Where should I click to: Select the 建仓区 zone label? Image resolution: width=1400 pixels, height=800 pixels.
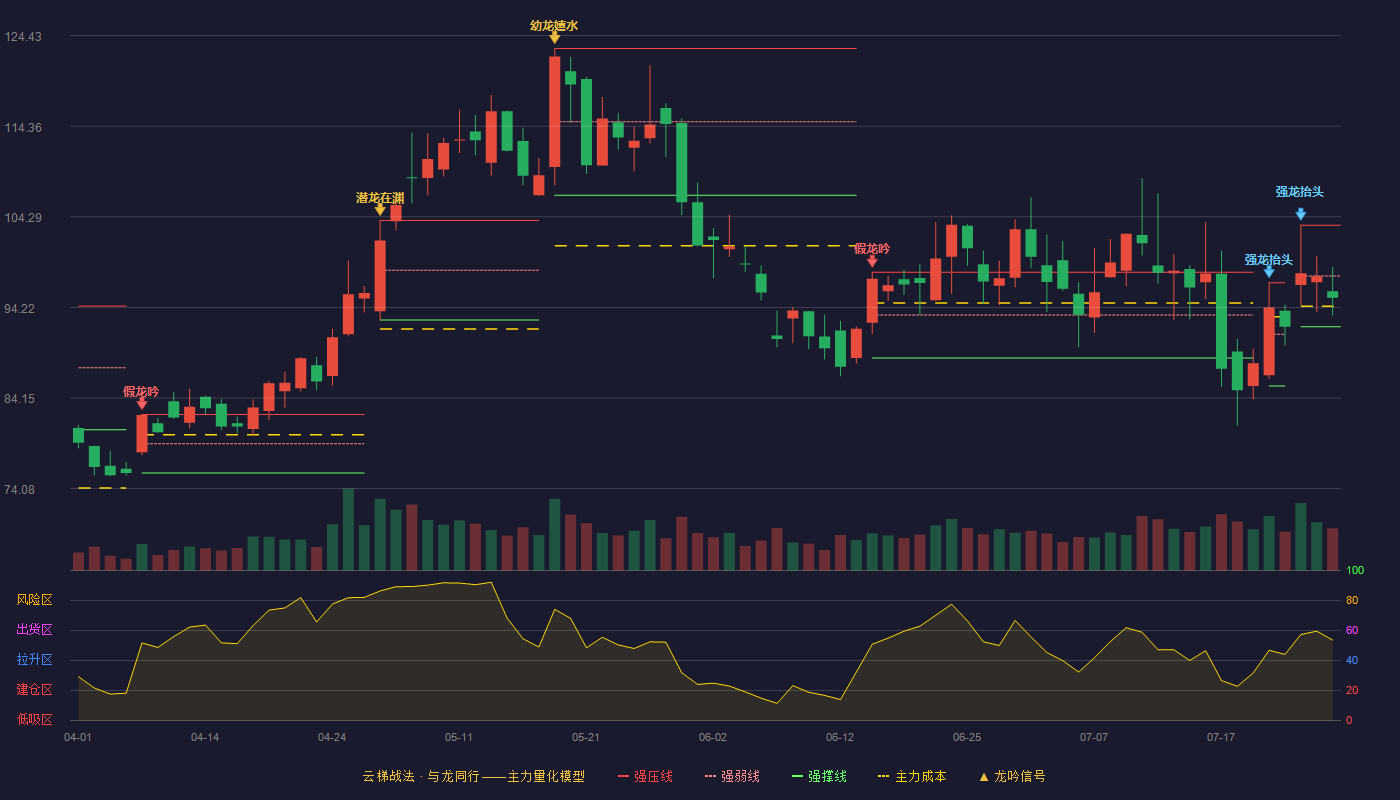(34, 690)
